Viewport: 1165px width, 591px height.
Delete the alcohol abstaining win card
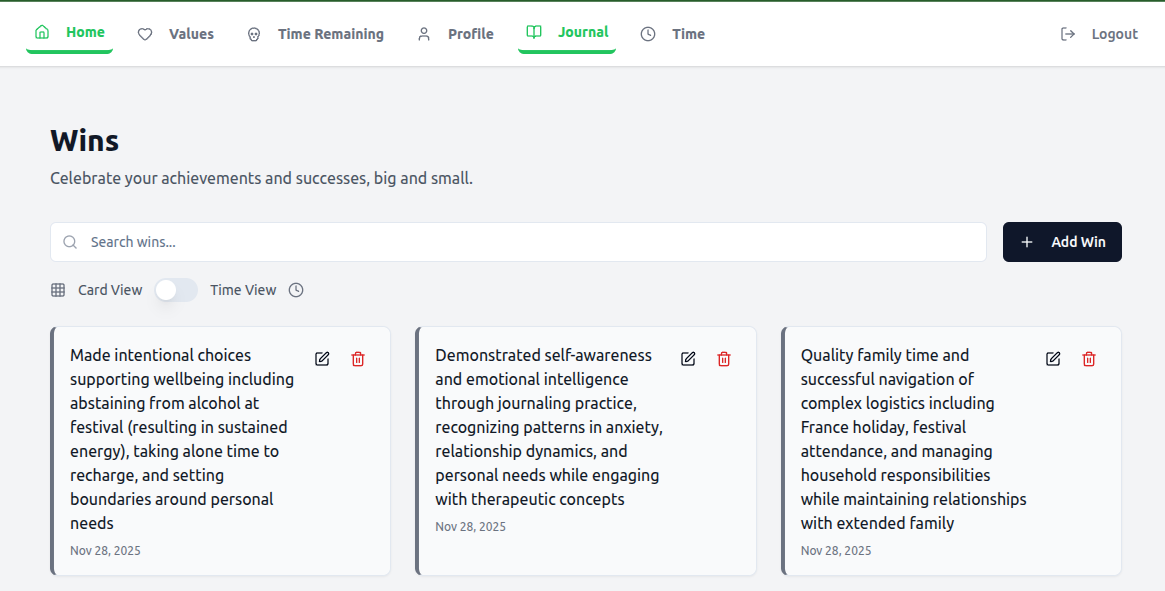tap(358, 359)
